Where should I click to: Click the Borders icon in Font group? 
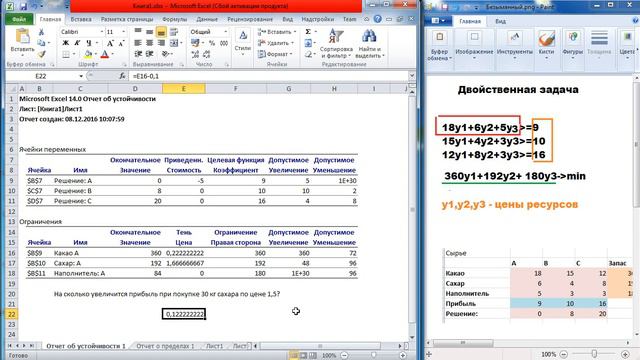click(x=66, y=54)
